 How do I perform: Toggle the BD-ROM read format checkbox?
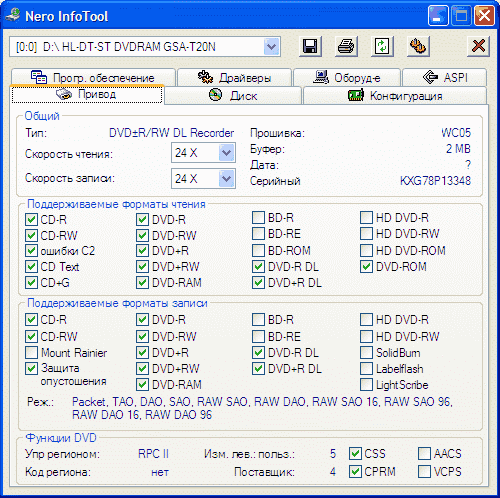(258, 250)
